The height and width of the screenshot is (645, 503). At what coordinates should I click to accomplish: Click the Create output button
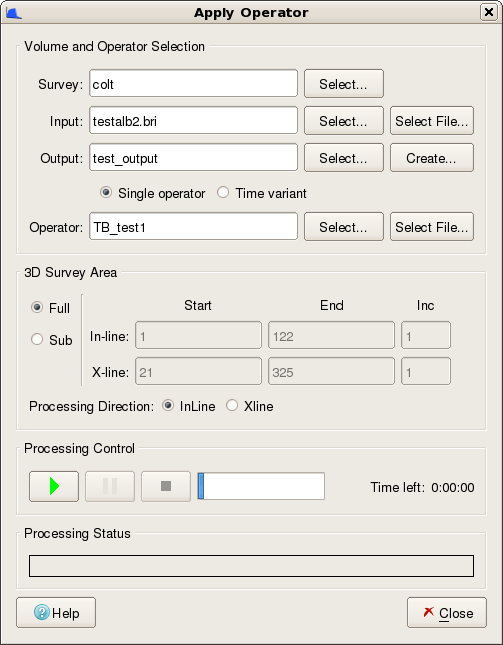pos(432,158)
